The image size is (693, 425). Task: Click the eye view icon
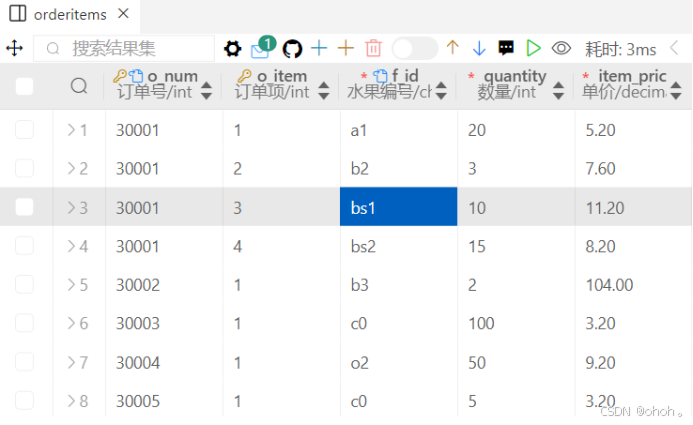click(561, 48)
